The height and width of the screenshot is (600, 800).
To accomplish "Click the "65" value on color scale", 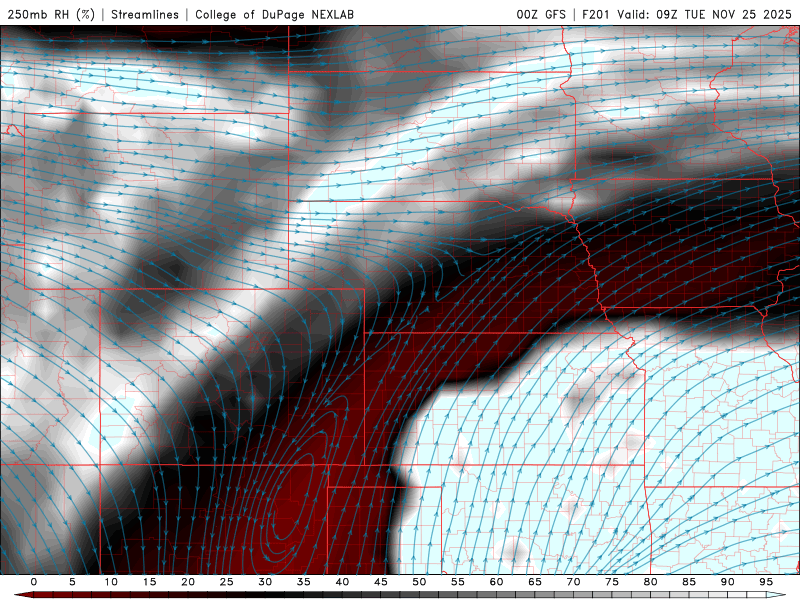I will click(x=535, y=582).
